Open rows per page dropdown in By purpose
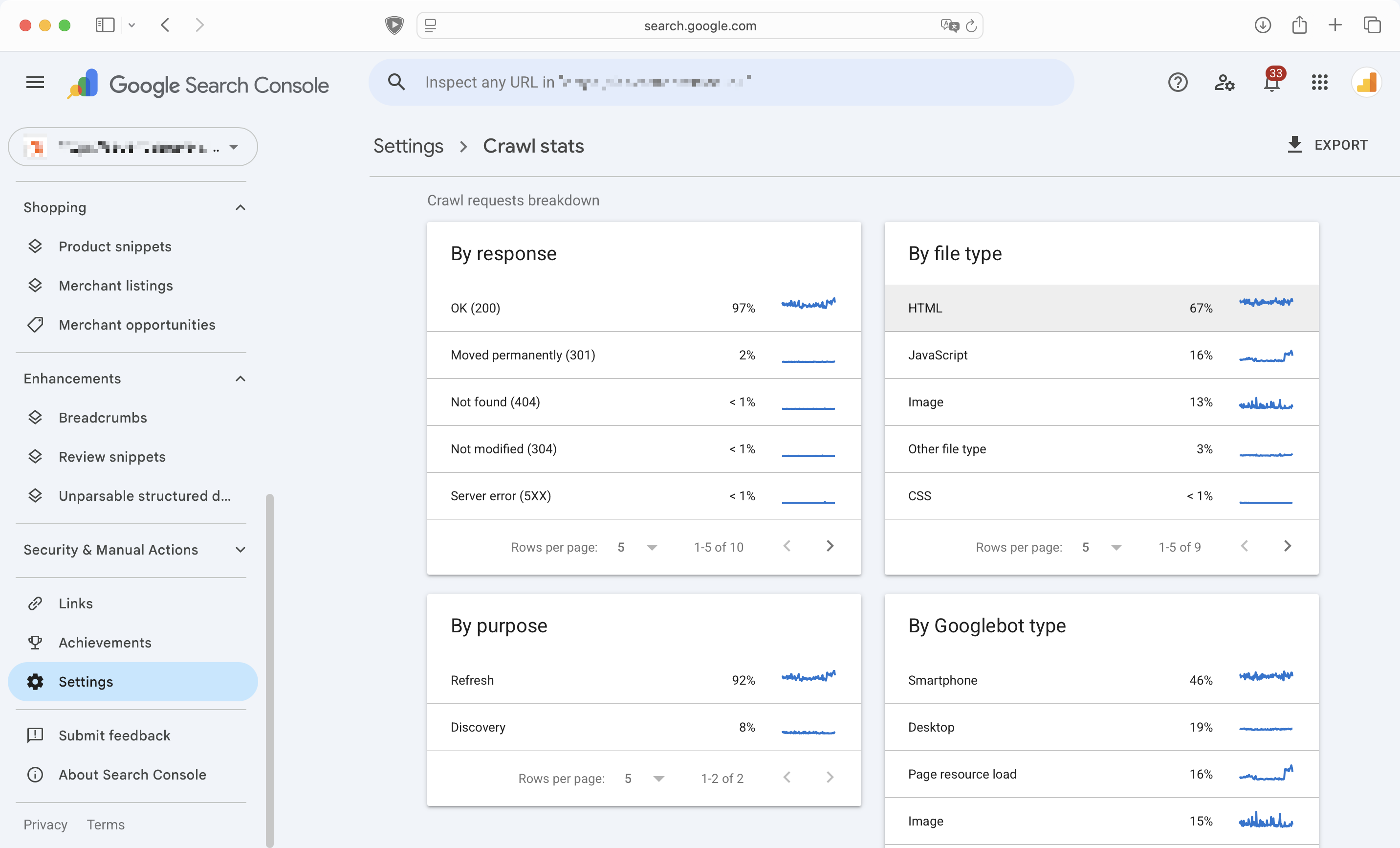This screenshot has height=848, width=1400. pyautogui.click(x=644, y=778)
